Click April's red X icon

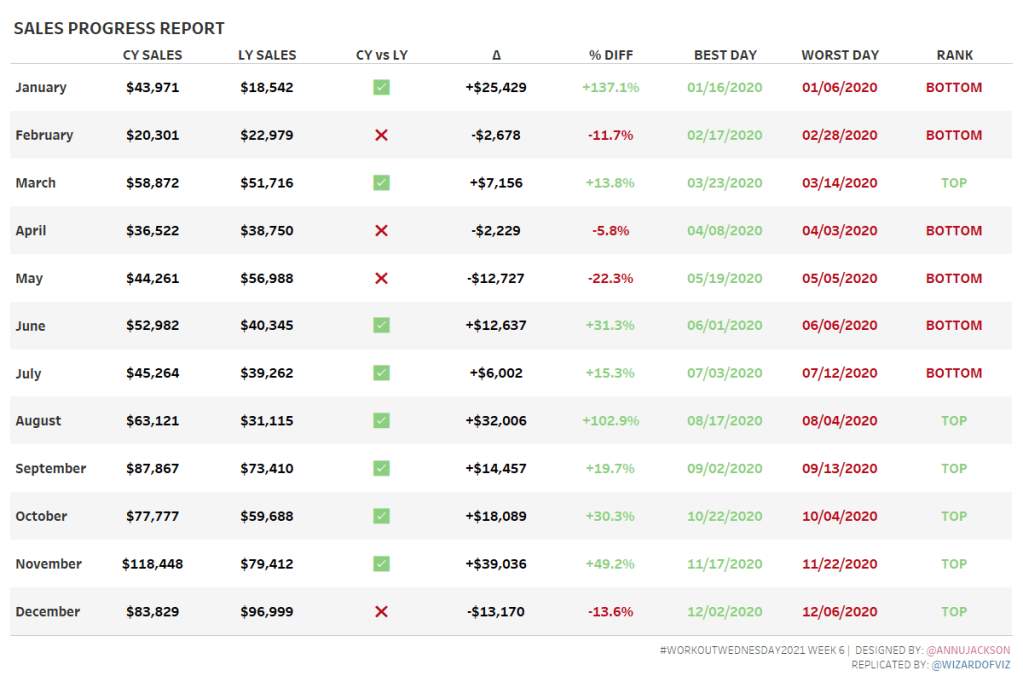[381, 231]
